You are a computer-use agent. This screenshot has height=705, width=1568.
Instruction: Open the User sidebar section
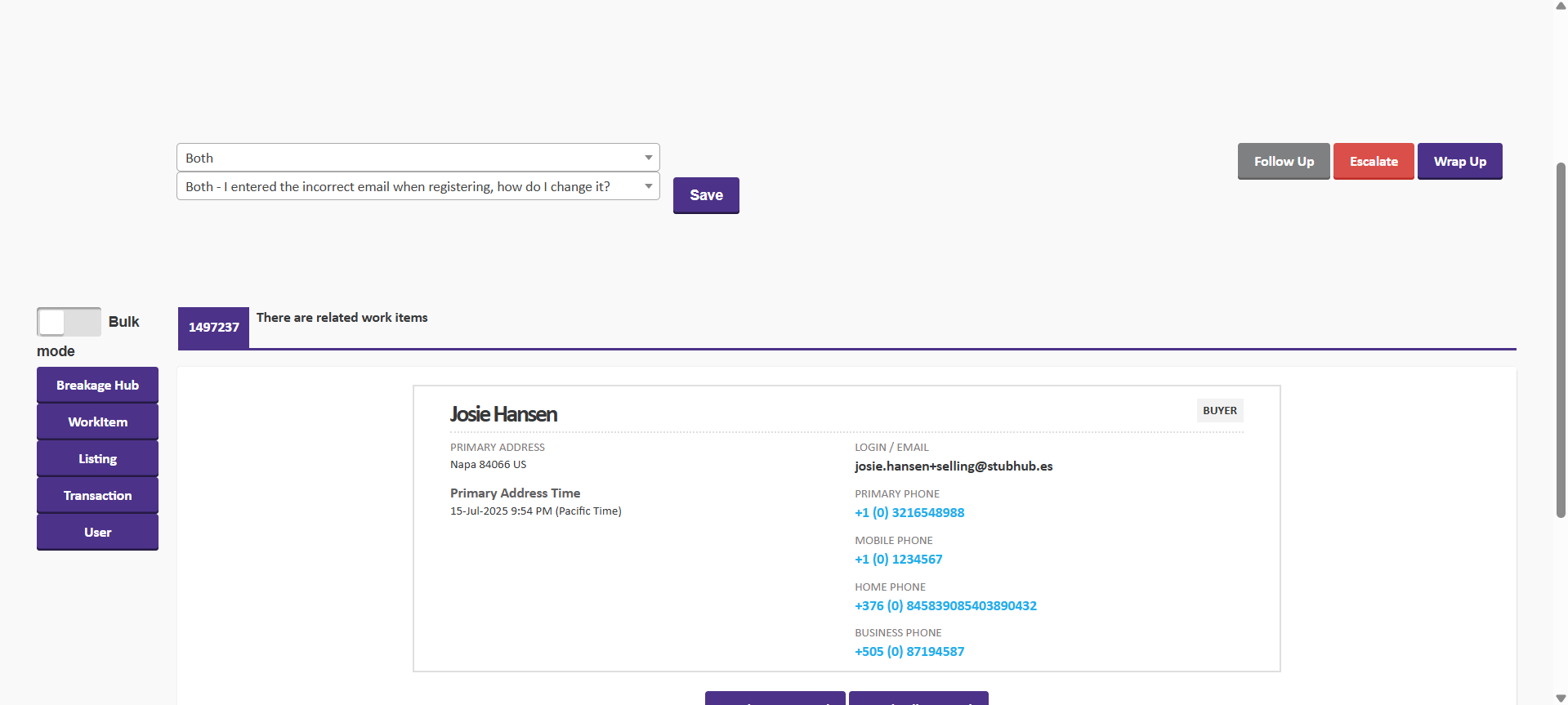97,532
